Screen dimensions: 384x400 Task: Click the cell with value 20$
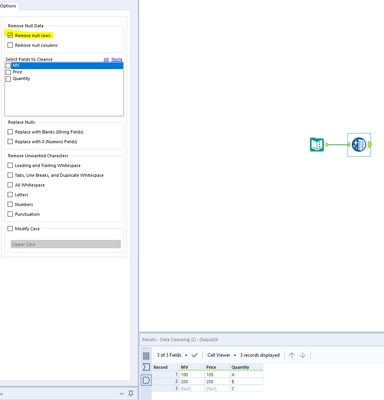pos(217,382)
